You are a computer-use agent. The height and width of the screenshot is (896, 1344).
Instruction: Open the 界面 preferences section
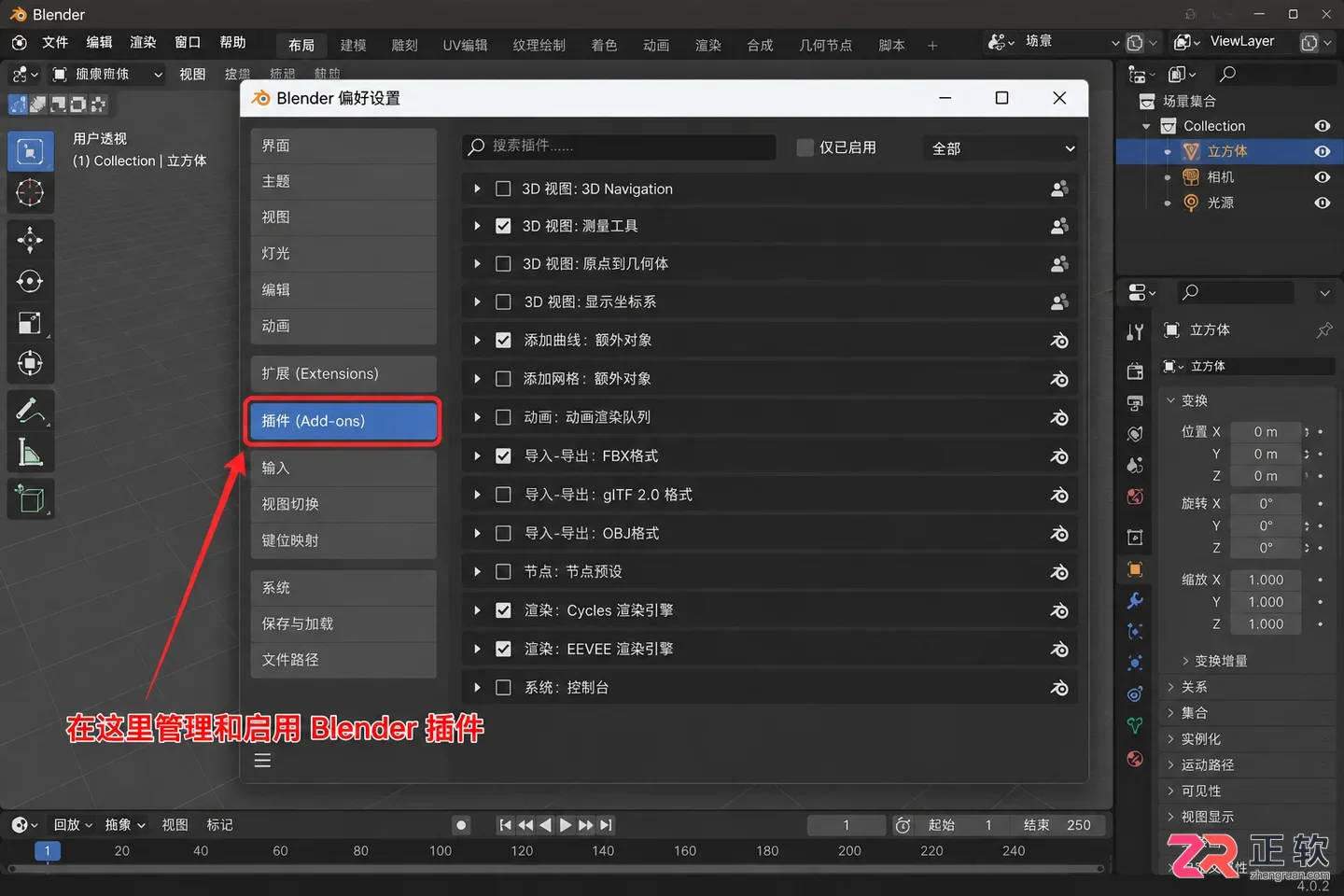[343, 146]
